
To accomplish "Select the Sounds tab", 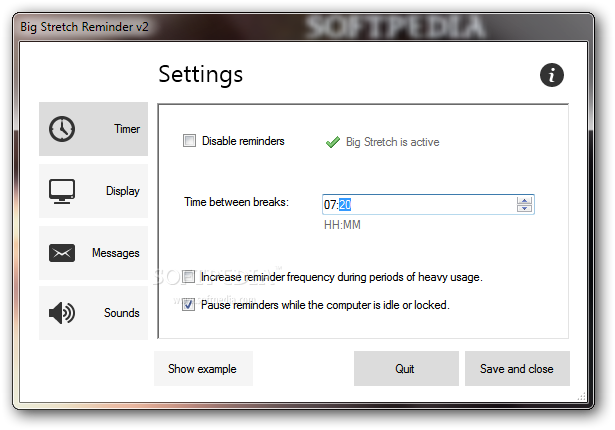I will tap(93, 313).
